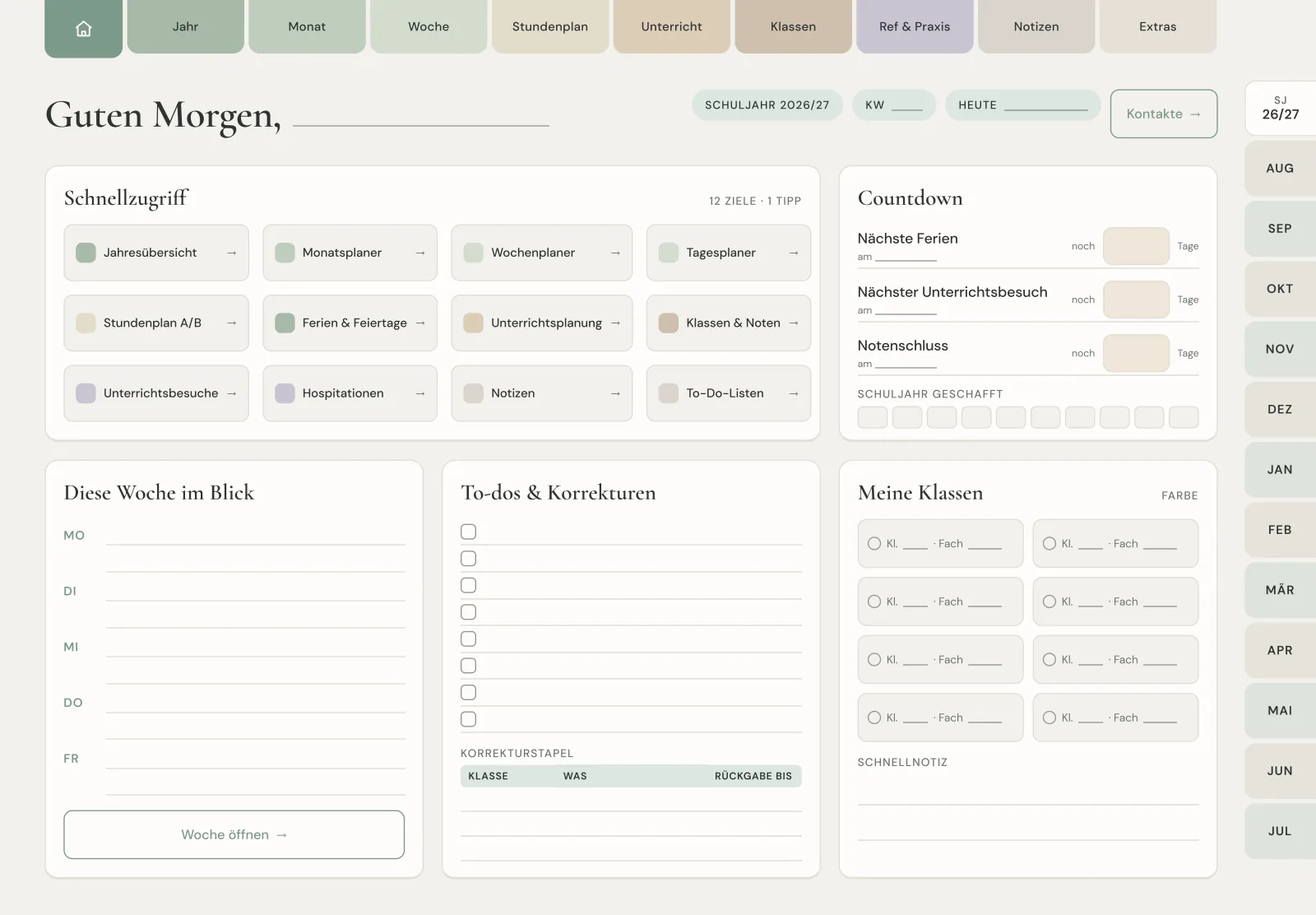This screenshot has height=915, width=1316.
Task: Click the Nächste Ferien days counter box
Action: tap(1136, 246)
